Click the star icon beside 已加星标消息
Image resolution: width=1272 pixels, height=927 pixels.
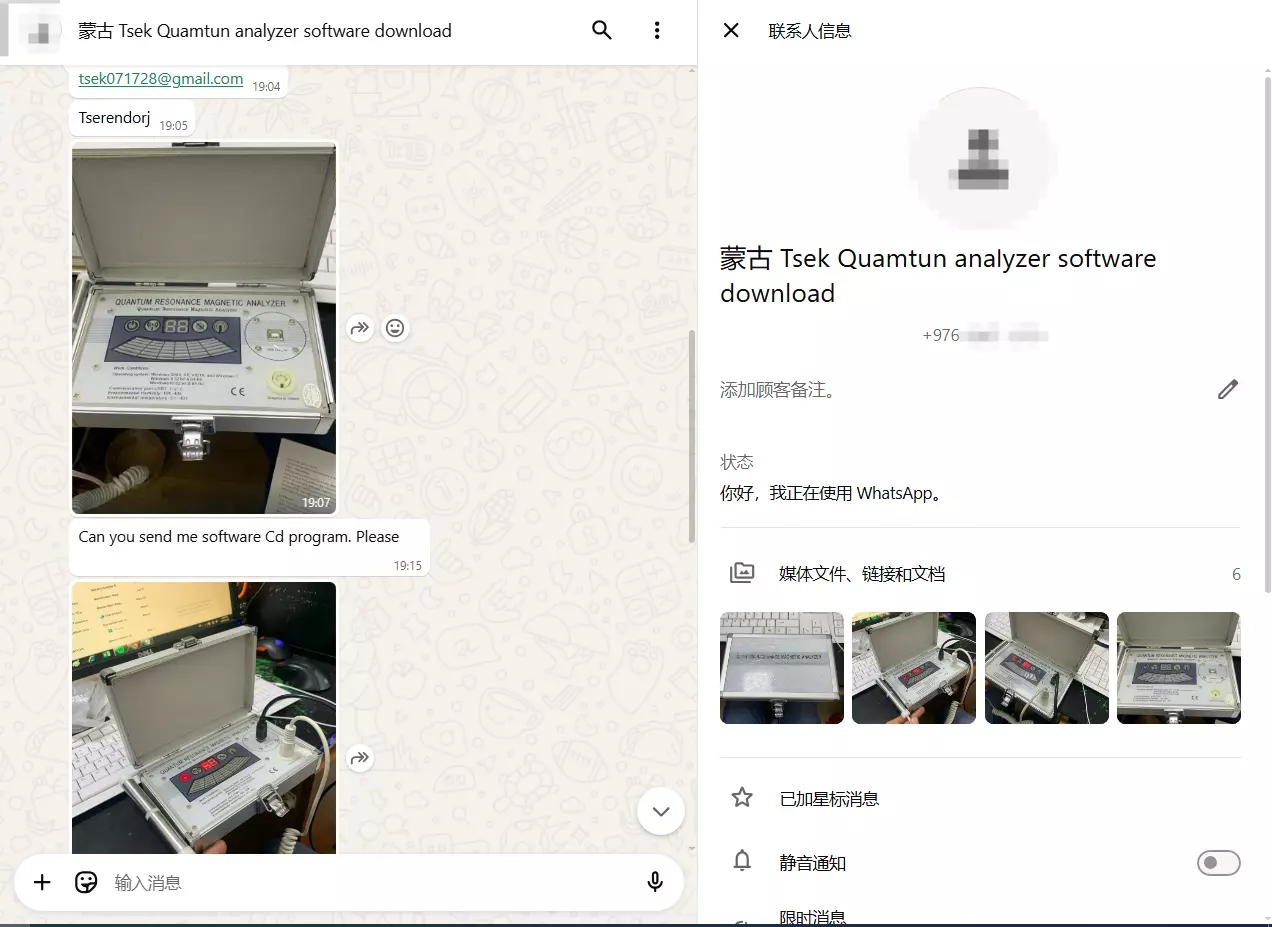click(x=741, y=797)
